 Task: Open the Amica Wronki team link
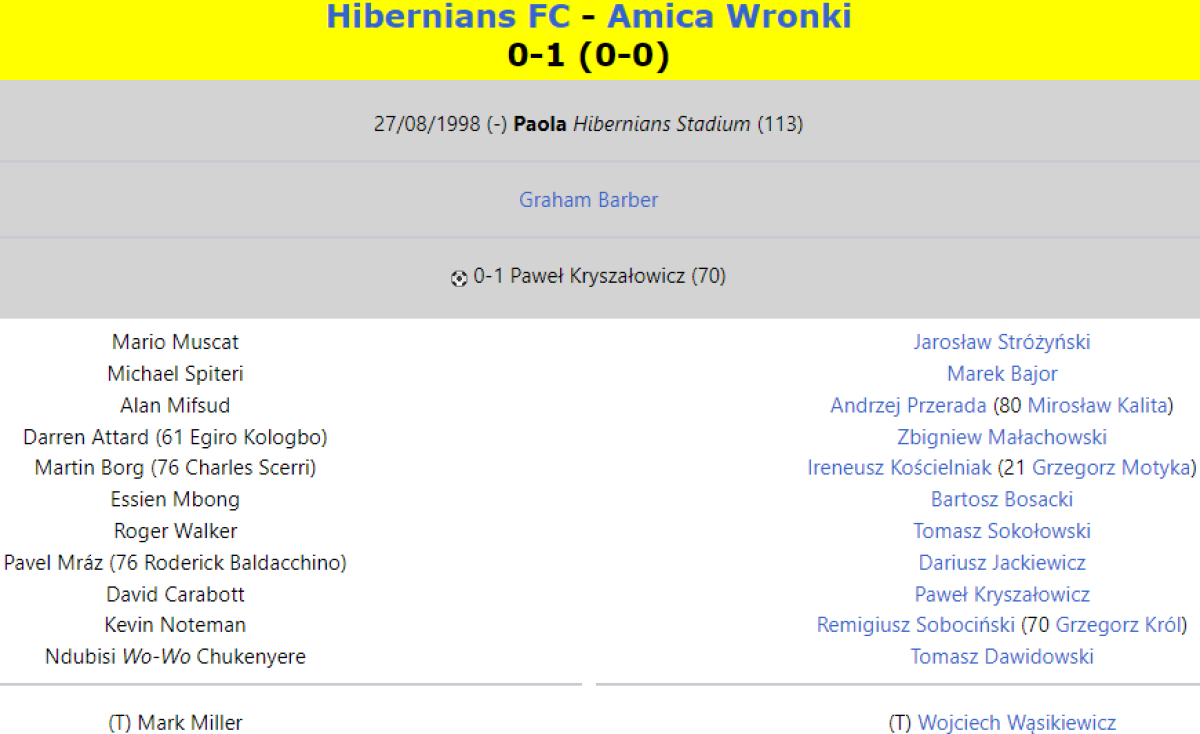tap(730, 16)
